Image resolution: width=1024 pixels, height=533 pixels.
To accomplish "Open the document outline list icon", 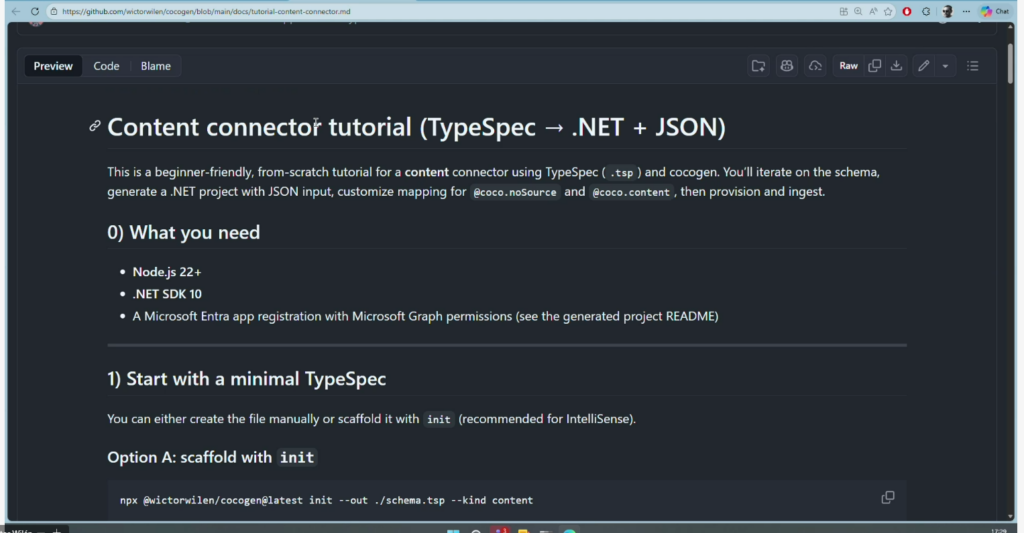I will coord(973,66).
